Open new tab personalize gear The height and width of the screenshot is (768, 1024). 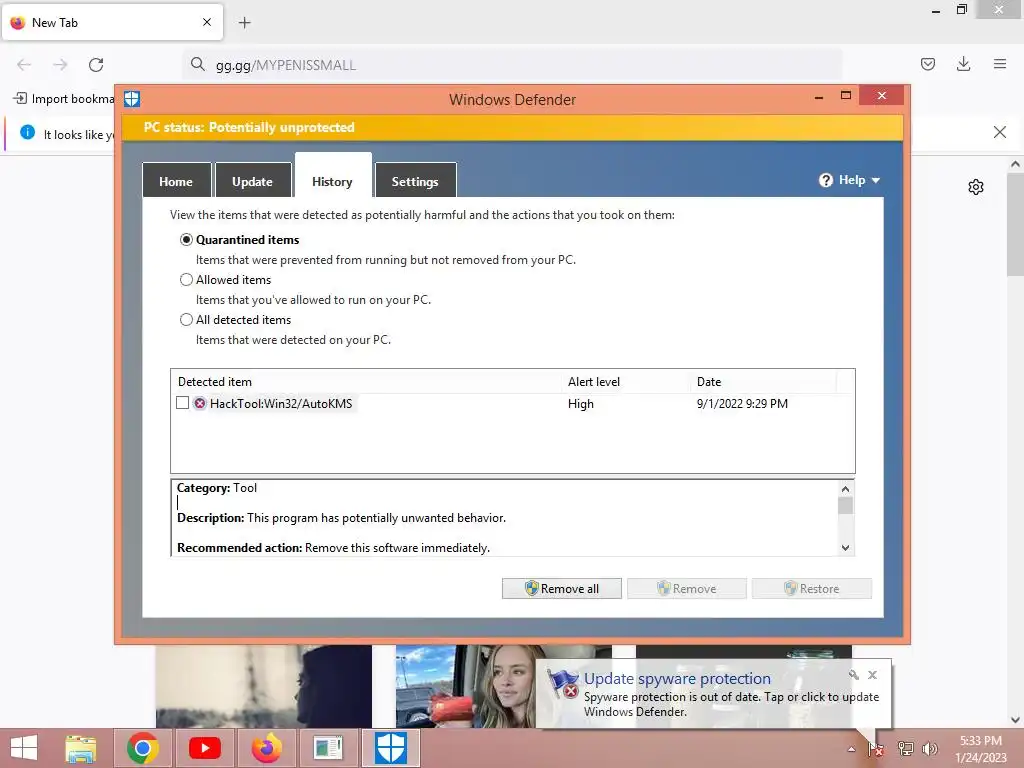[x=976, y=187]
